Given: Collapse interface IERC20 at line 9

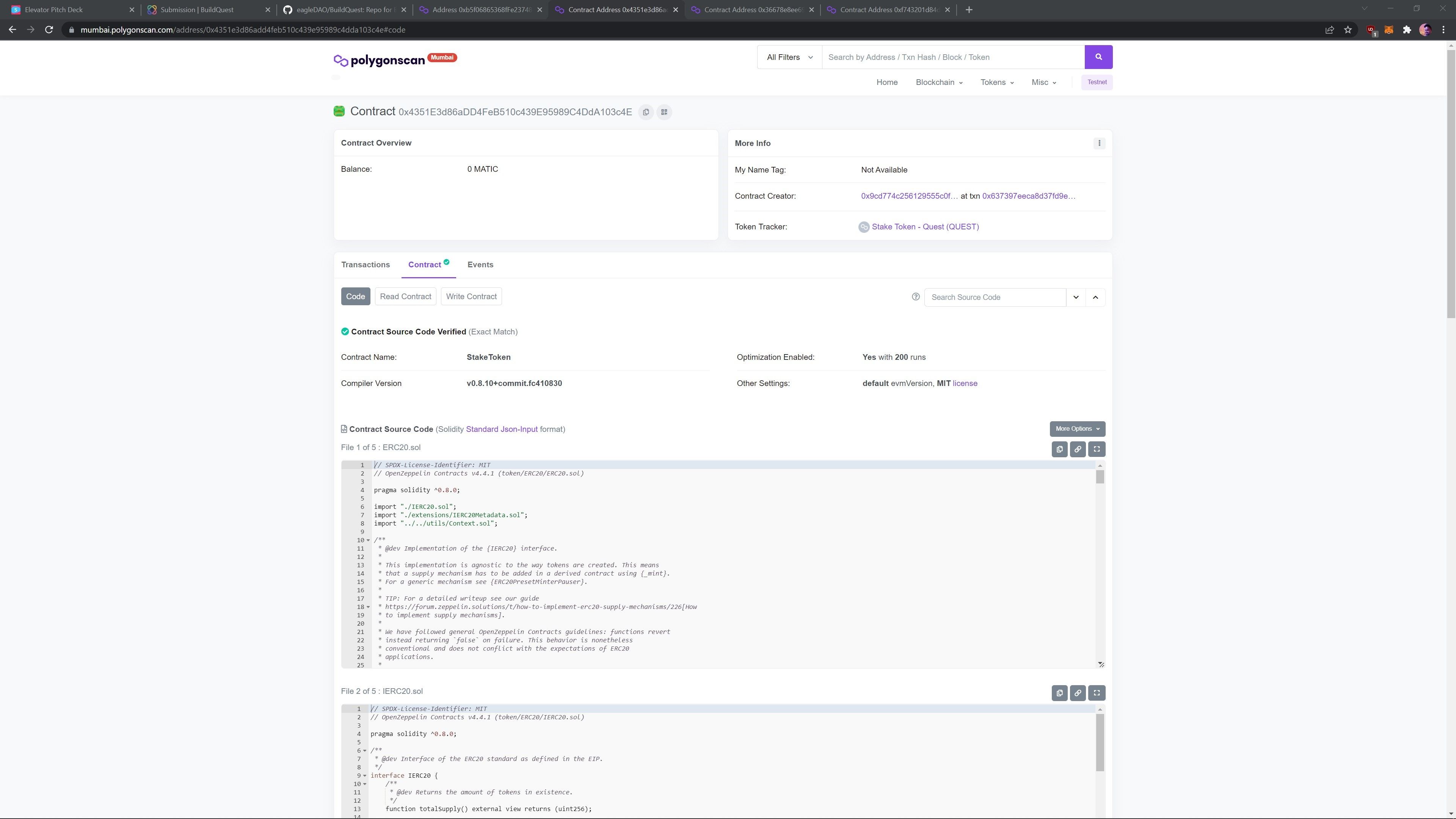Looking at the screenshot, I should pos(364,776).
